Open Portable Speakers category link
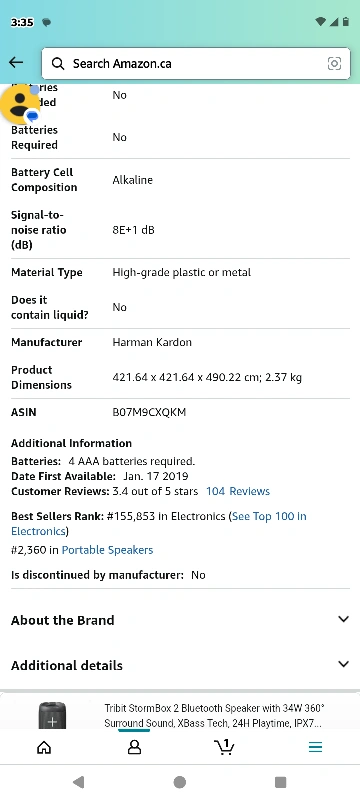 pos(107,550)
